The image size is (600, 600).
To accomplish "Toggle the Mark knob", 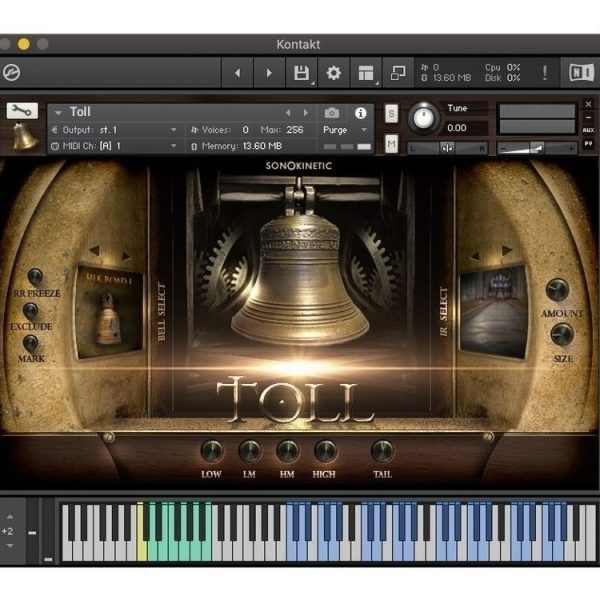I will point(31,342).
